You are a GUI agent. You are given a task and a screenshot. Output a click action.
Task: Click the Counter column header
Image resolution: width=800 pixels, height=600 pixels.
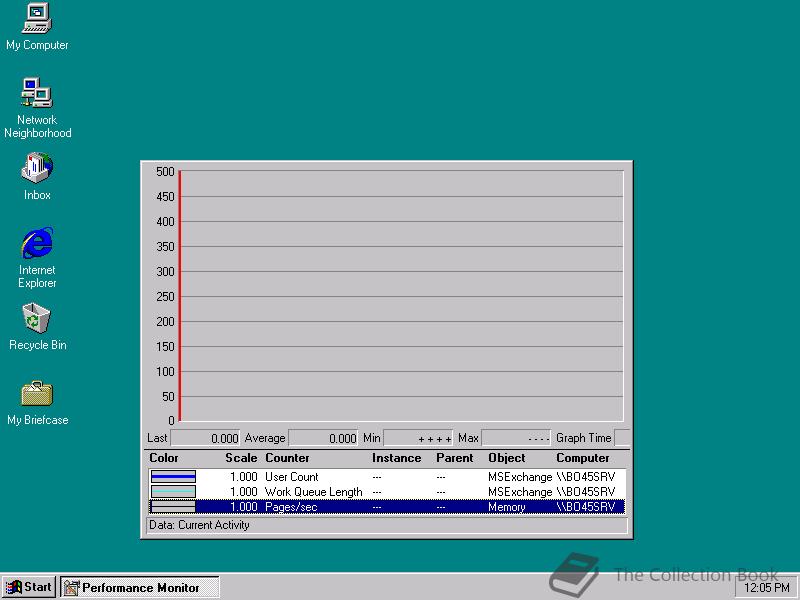(287, 458)
